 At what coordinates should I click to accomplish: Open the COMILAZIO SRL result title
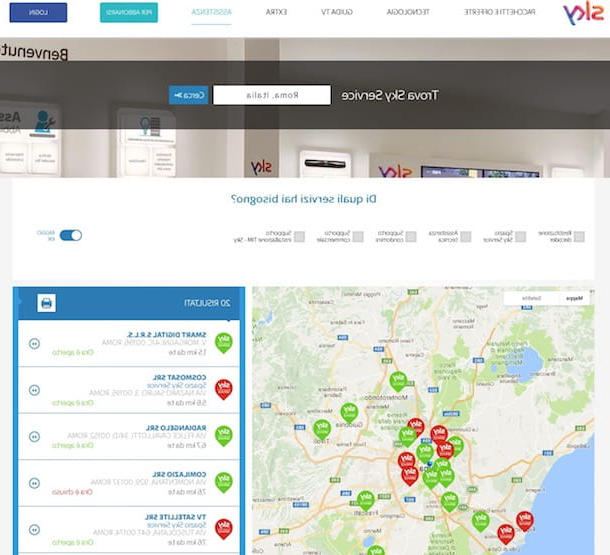point(179,474)
